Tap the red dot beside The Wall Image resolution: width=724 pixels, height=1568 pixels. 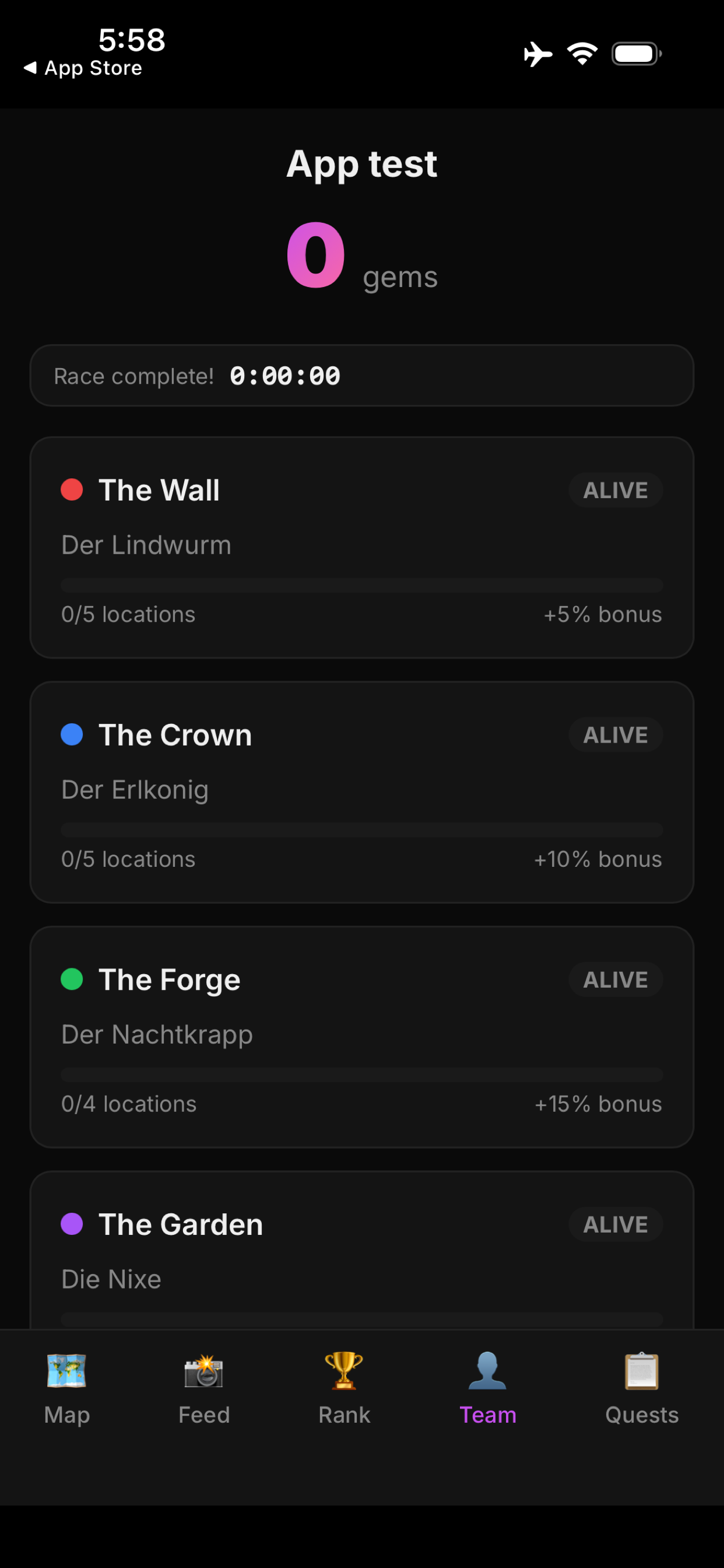point(72,489)
